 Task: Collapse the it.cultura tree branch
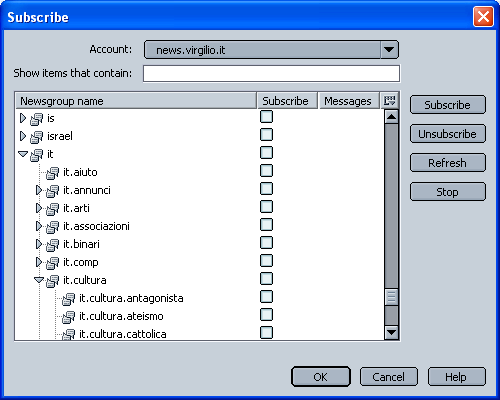(39, 280)
